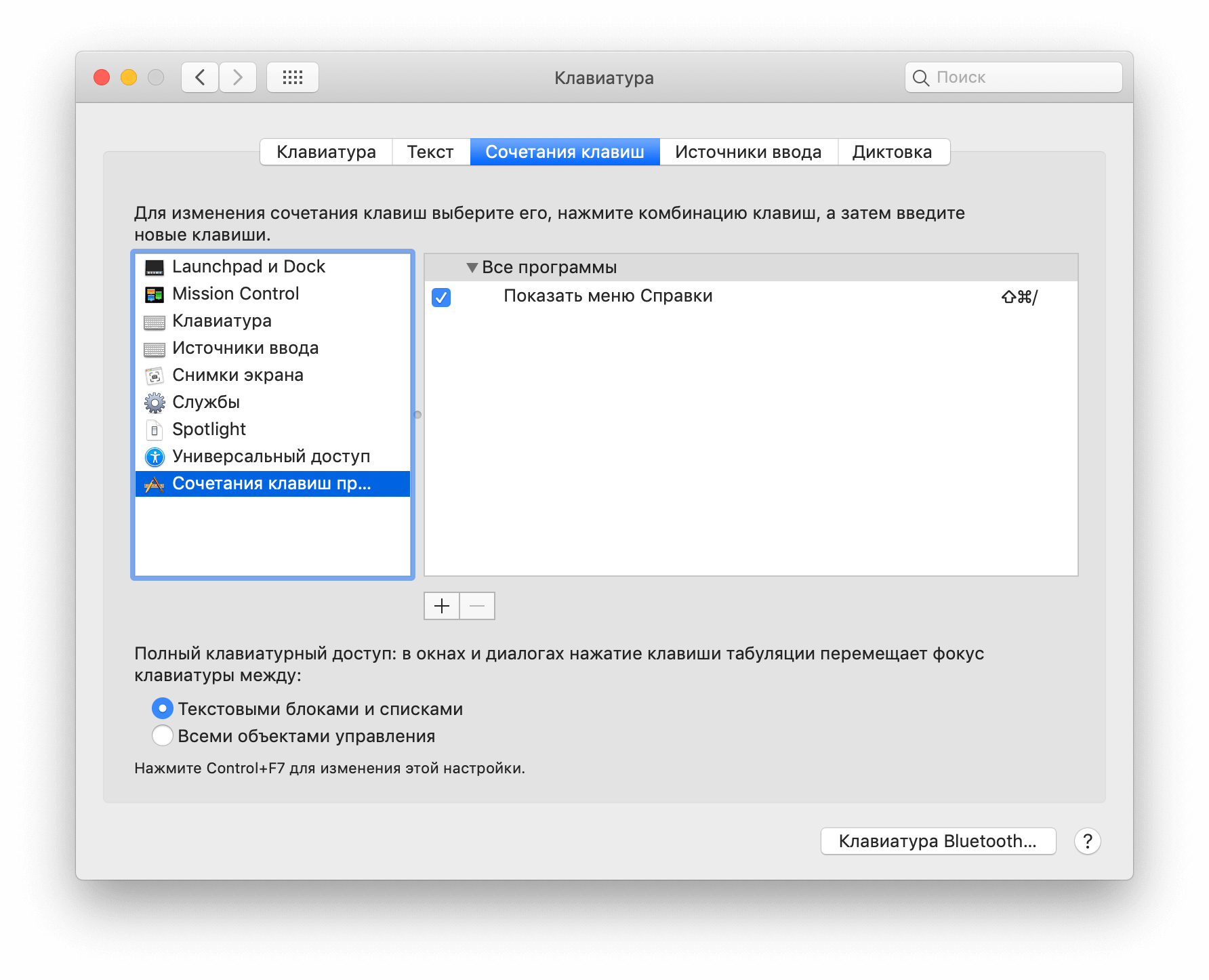Select Службы in the list
Viewport: 1209px width, 980px height.
point(272,403)
